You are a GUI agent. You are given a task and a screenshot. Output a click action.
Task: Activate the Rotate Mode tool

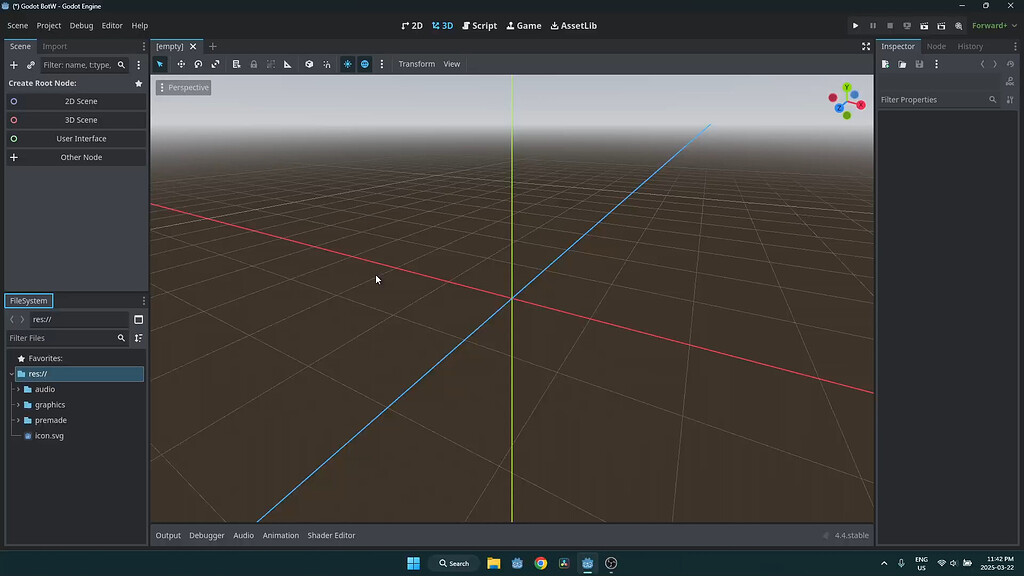pos(198,64)
